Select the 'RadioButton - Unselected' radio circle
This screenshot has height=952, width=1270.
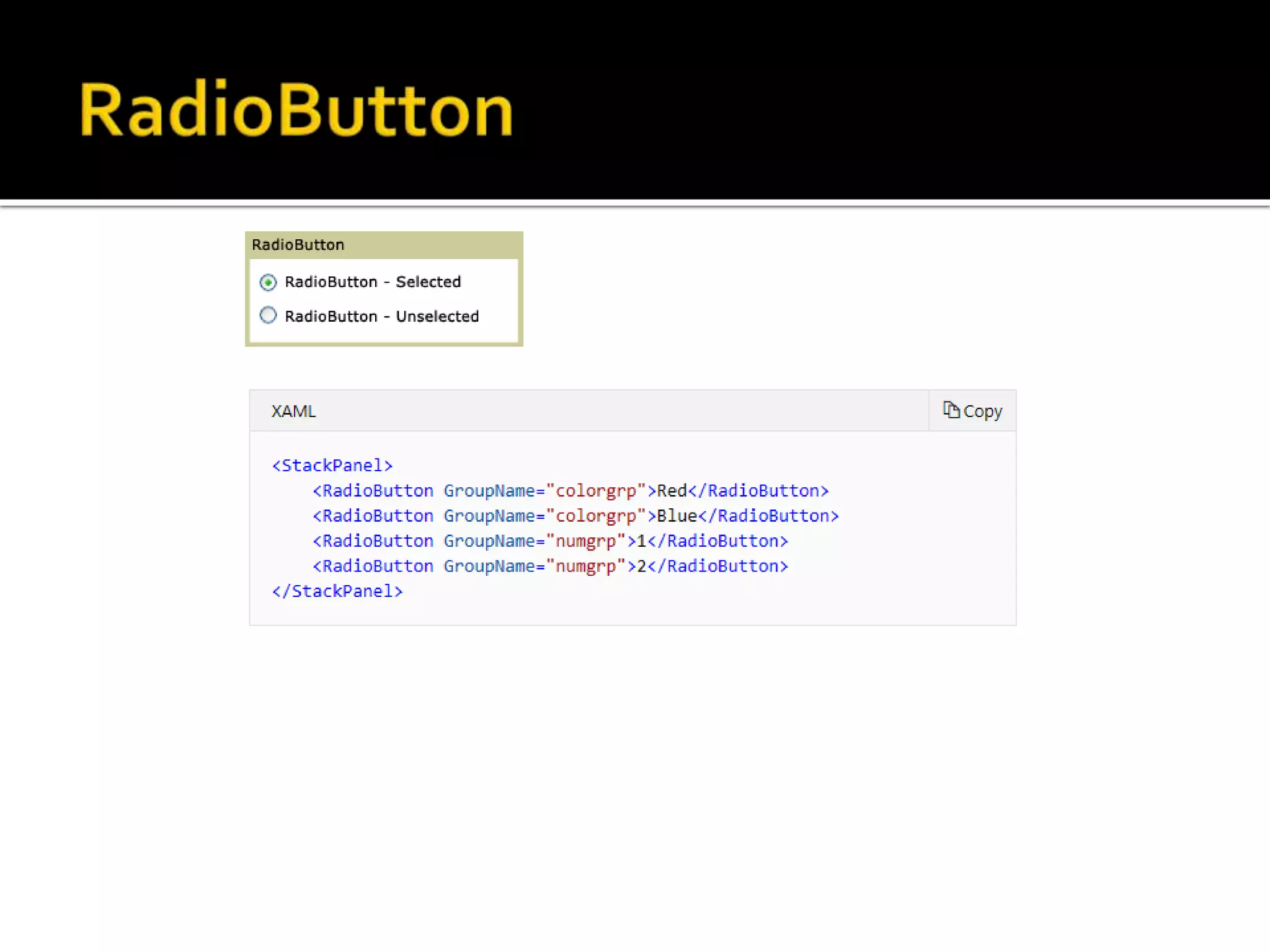268,315
